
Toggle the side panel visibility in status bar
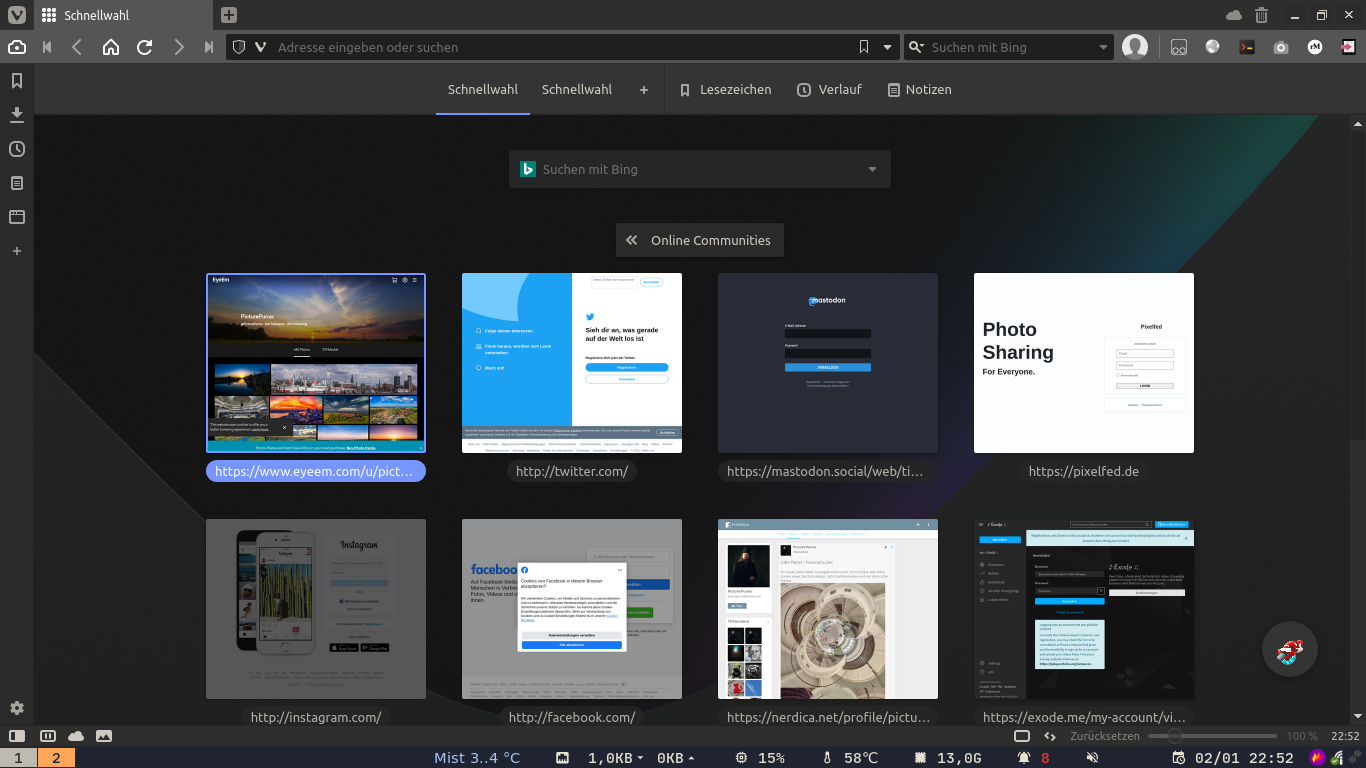coord(17,736)
